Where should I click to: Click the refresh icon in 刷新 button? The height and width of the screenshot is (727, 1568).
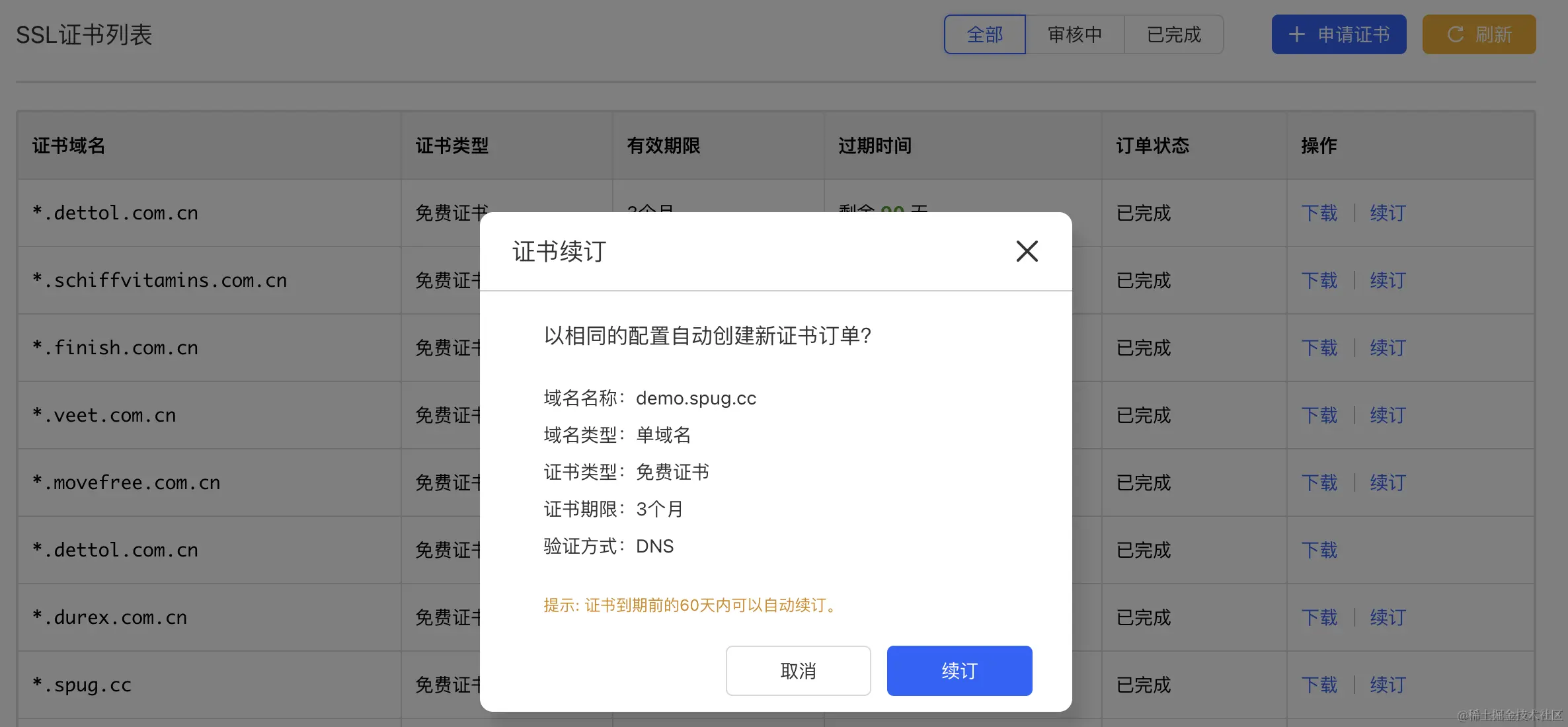click(1455, 34)
